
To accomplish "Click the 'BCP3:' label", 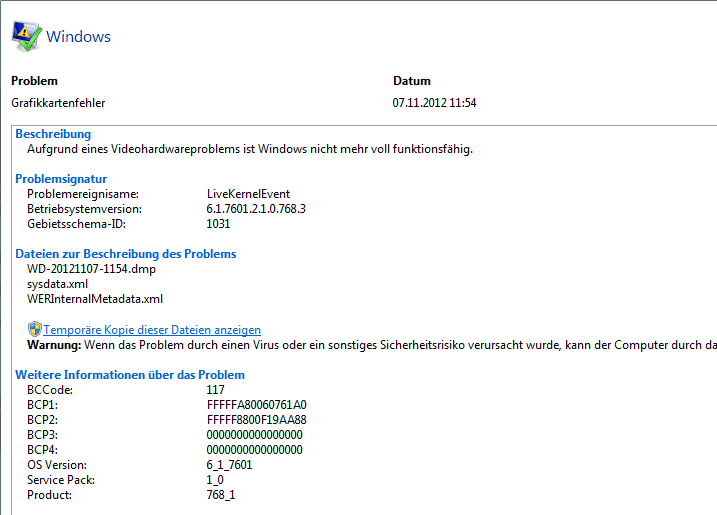I will tap(43, 435).
